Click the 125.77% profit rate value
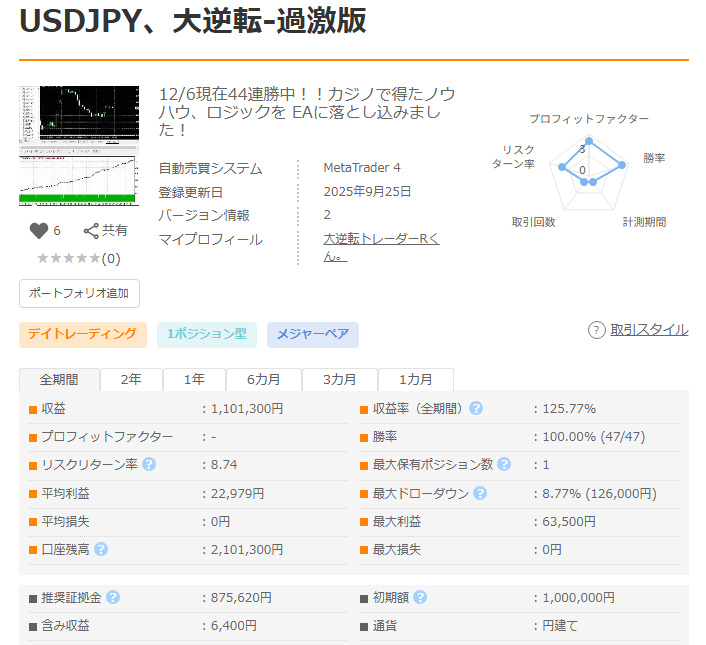The height and width of the screenshot is (645, 706). point(569,409)
